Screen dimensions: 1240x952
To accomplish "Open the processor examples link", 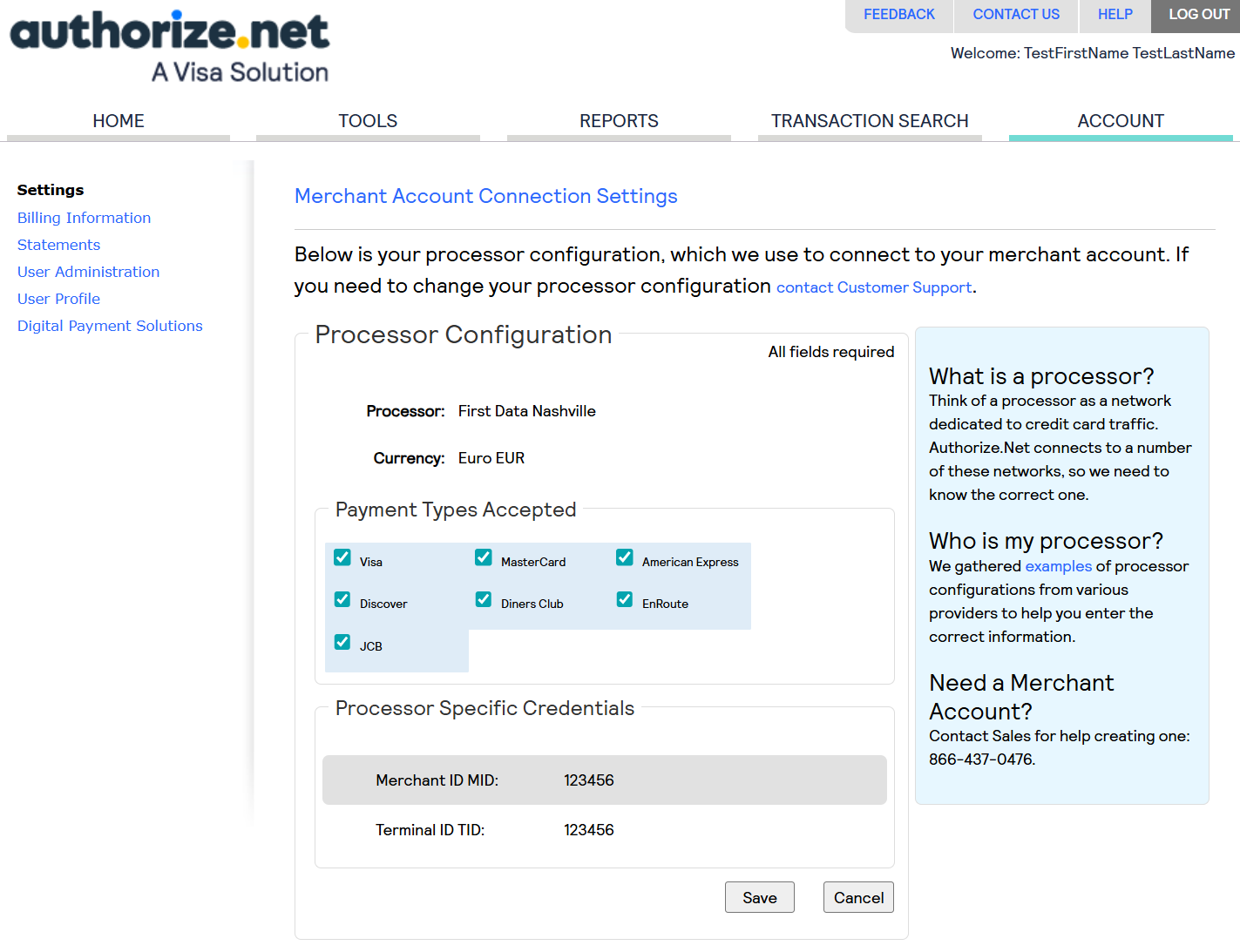I will (x=1058, y=566).
